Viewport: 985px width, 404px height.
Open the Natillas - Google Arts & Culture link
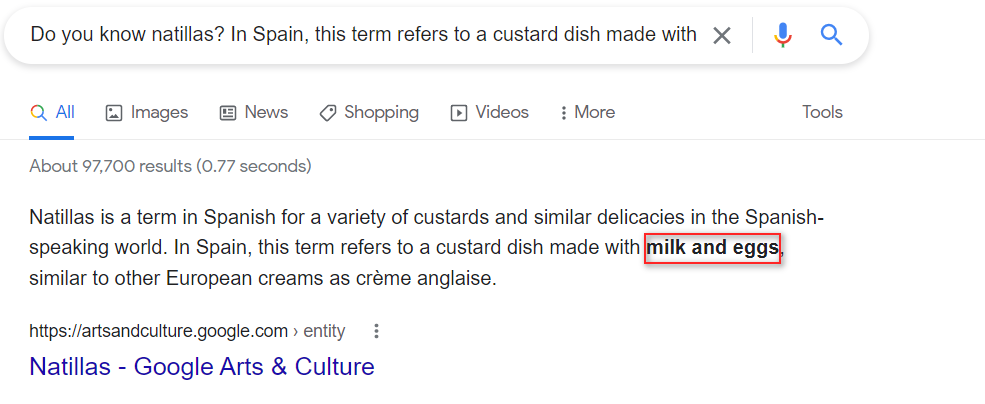202,366
